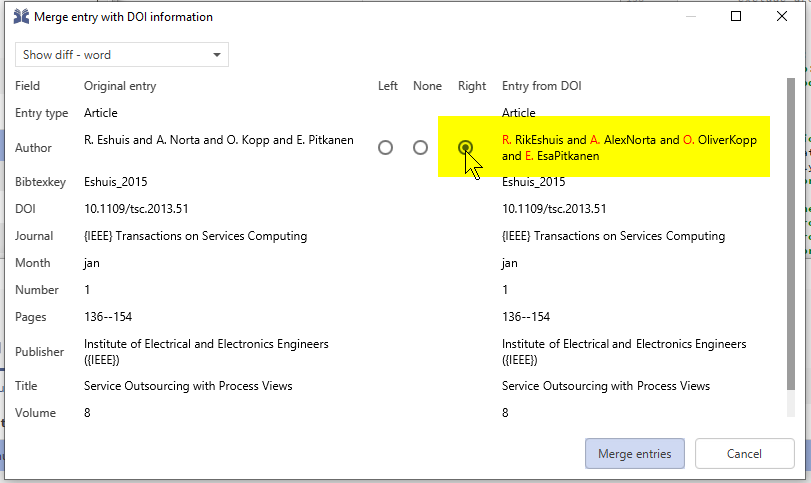811x483 pixels.
Task: Click the vertical scrollbar of the dialog
Action: point(790,234)
